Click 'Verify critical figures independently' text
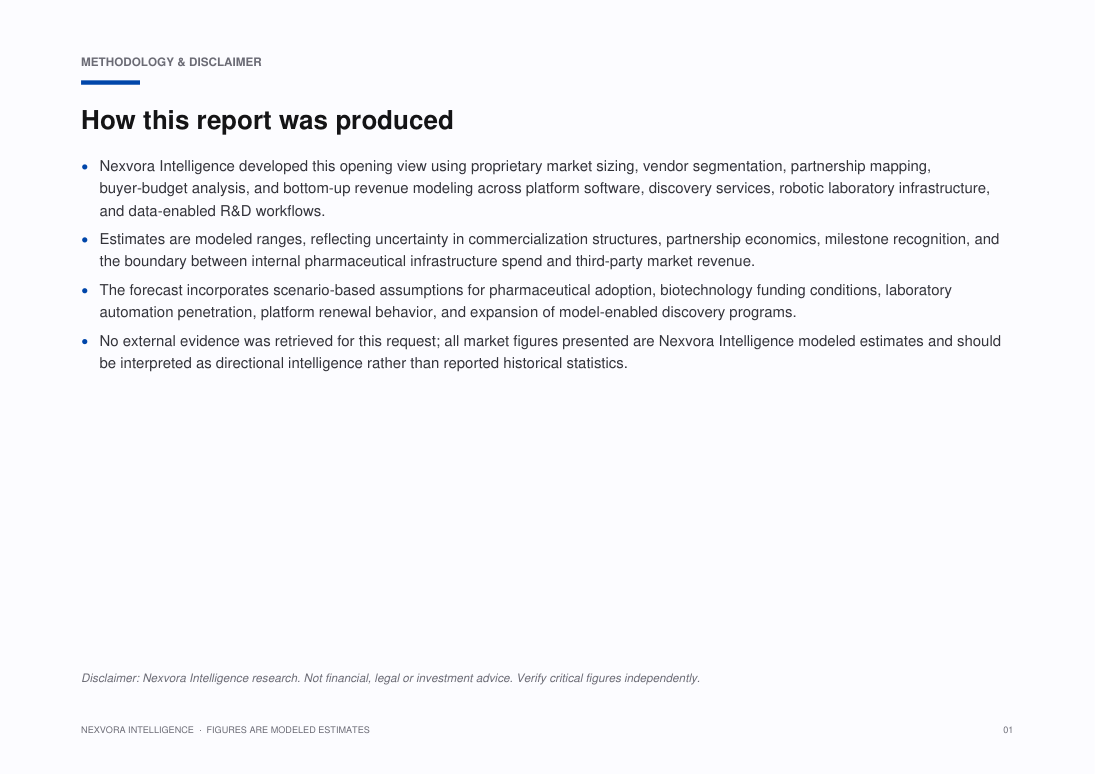 (x=608, y=678)
